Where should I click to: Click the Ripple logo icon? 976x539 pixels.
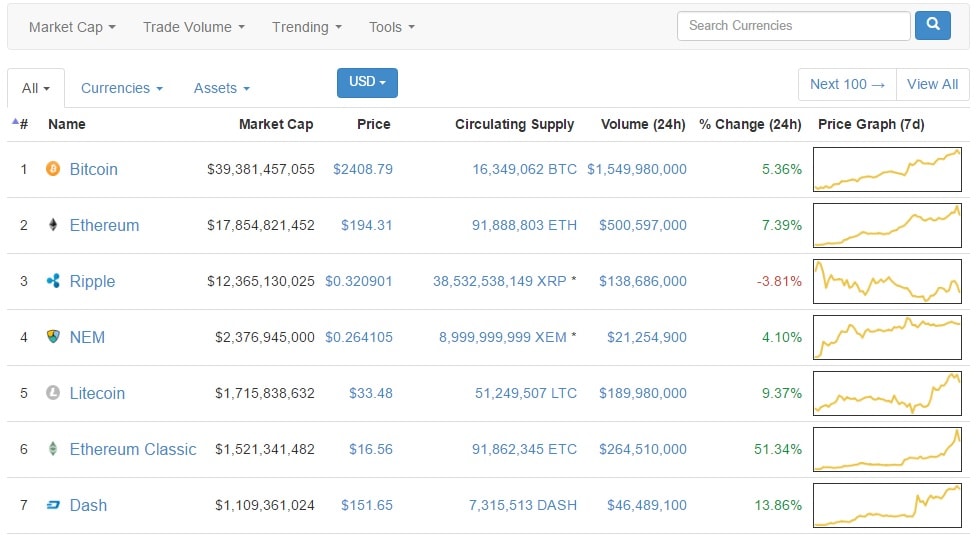(x=53, y=281)
